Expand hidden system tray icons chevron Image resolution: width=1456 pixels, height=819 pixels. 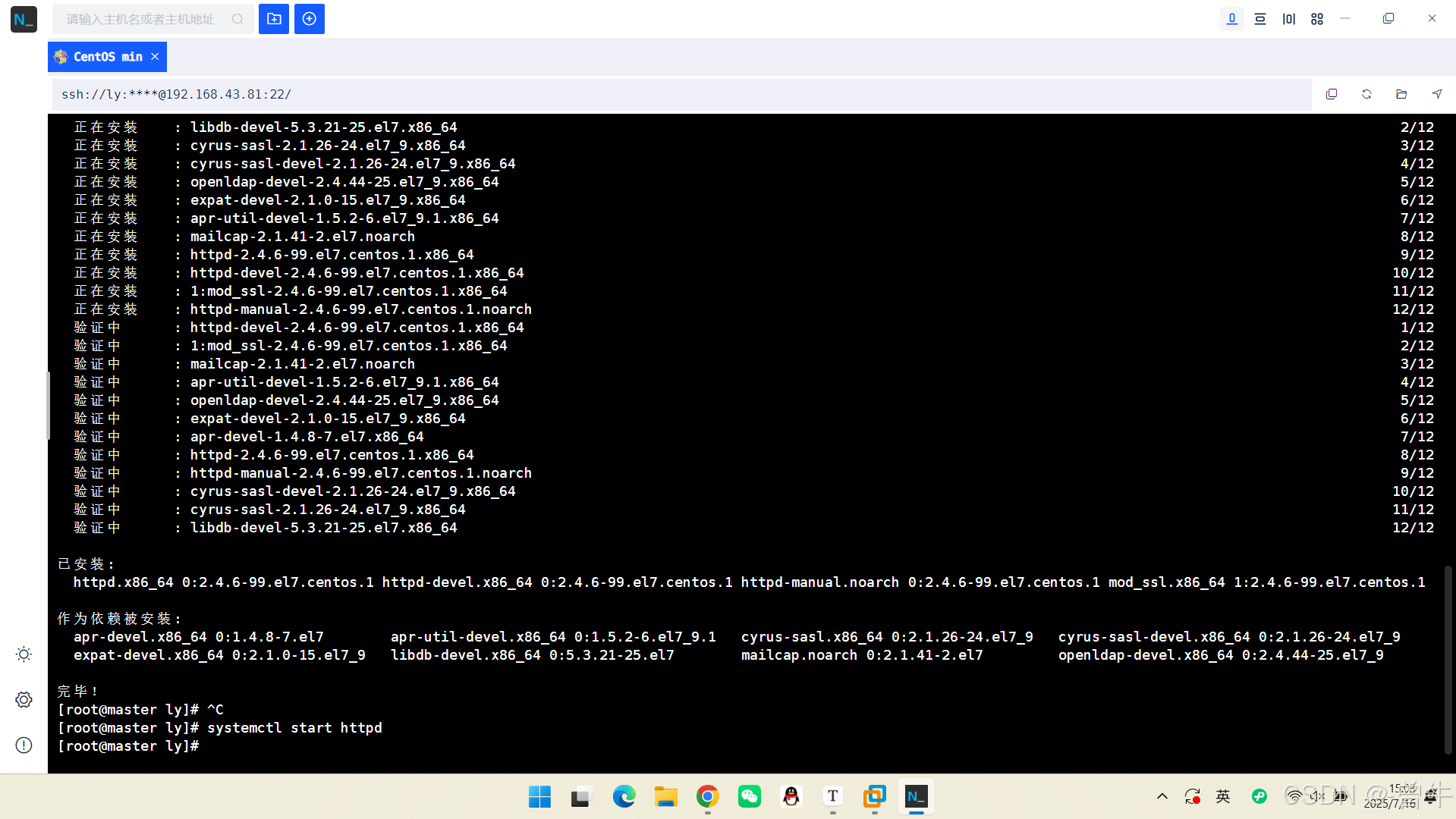pyautogui.click(x=1162, y=796)
